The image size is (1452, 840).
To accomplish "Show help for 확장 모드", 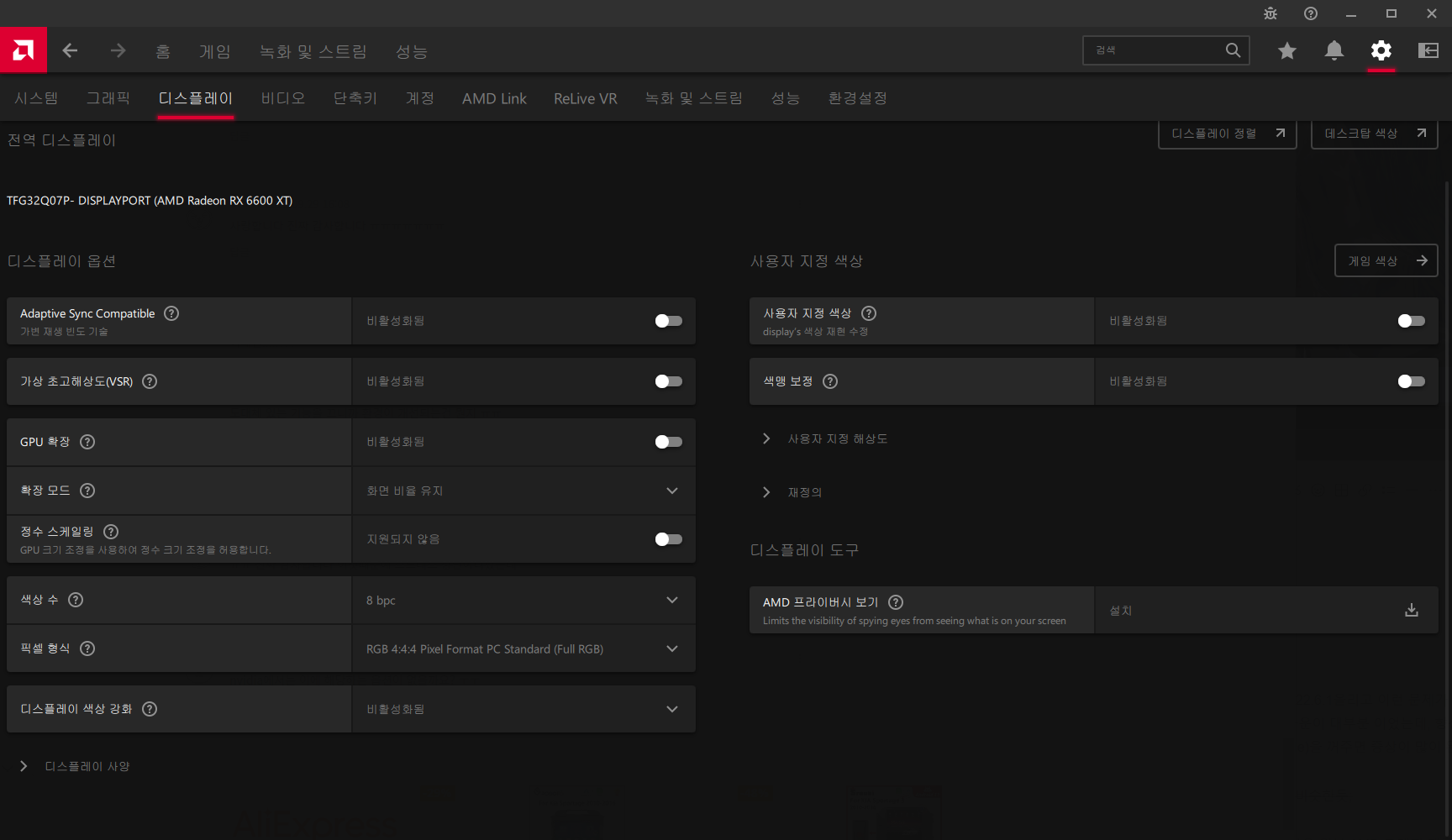I will click(87, 491).
